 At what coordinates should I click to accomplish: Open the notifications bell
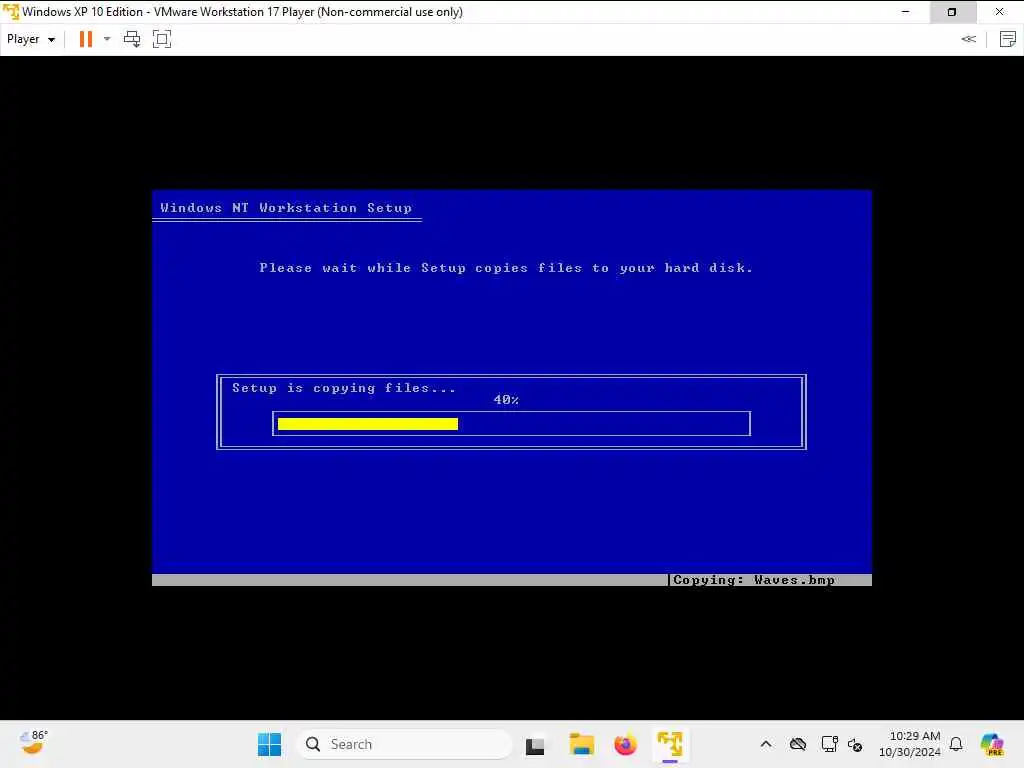[956, 744]
